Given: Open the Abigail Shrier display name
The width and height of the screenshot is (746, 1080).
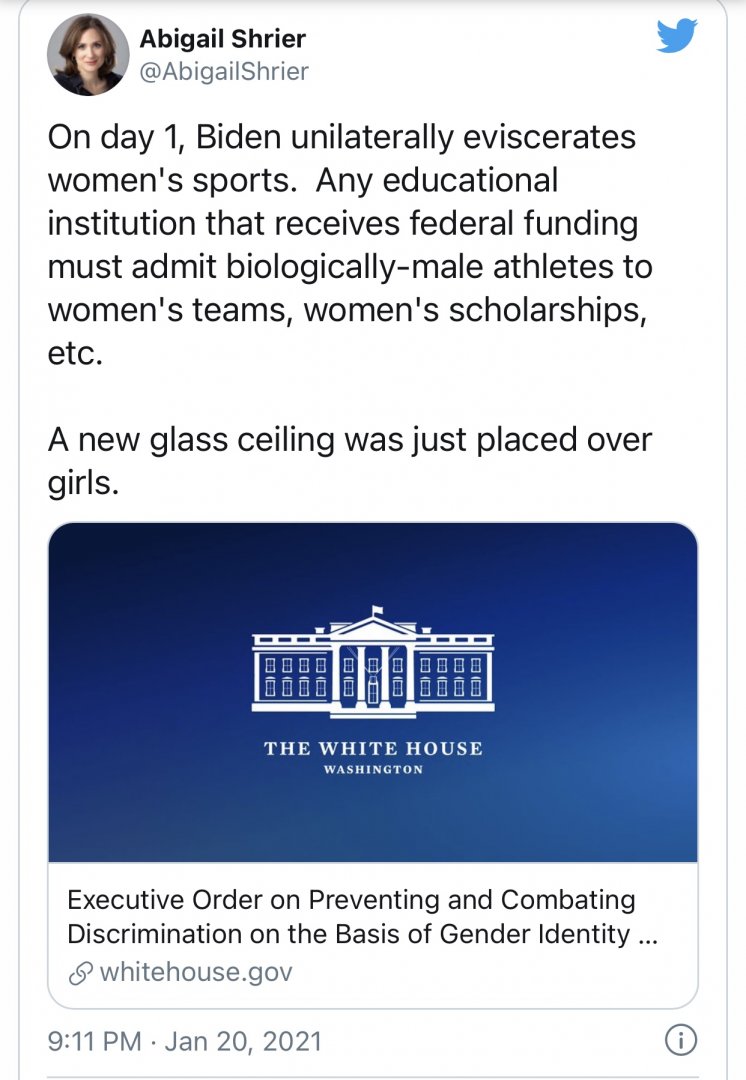Looking at the screenshot, I should (x=223, y=39).
